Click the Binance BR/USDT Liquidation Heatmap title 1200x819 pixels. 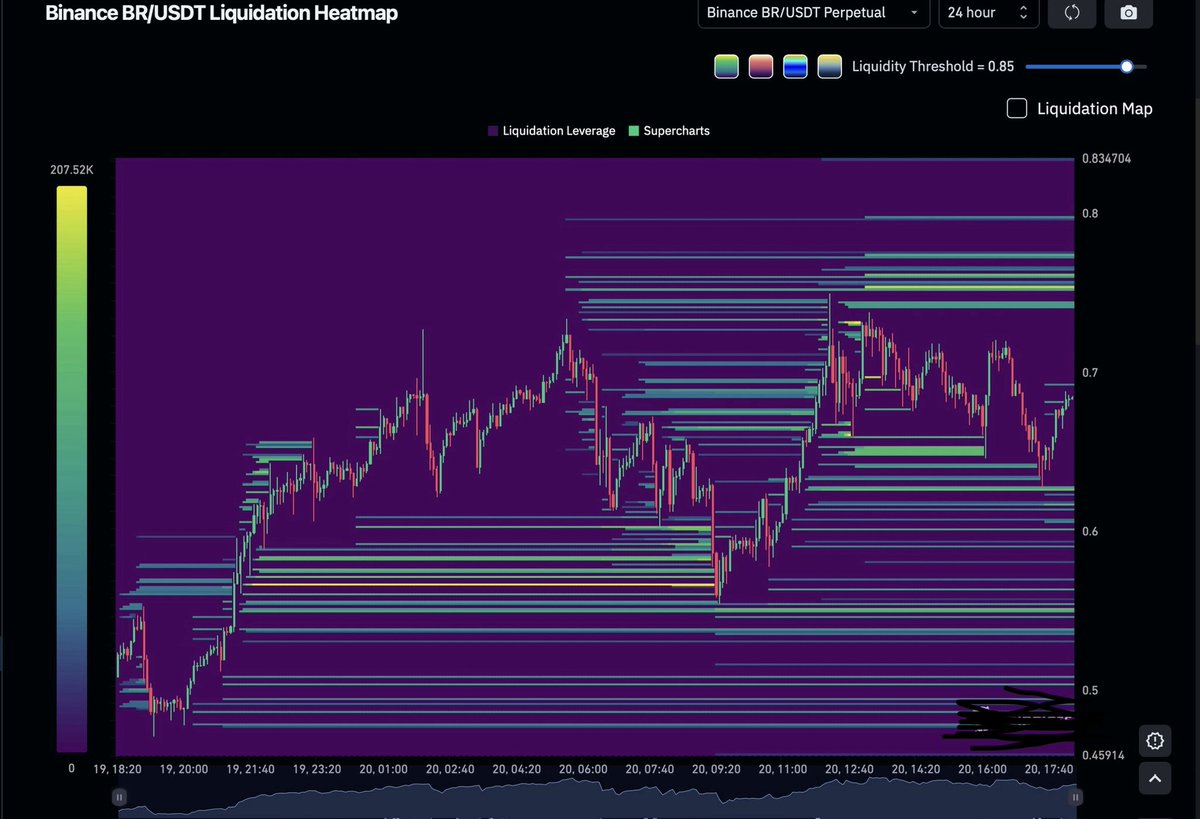pyautogui.click(x=221, y=13)
